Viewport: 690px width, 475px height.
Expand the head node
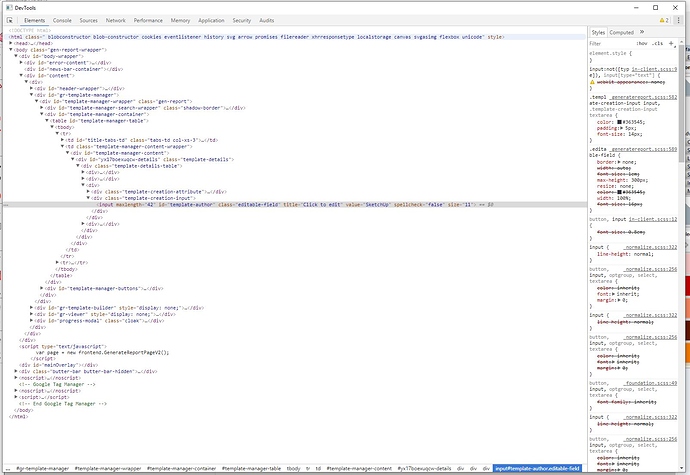click(11, 43)
